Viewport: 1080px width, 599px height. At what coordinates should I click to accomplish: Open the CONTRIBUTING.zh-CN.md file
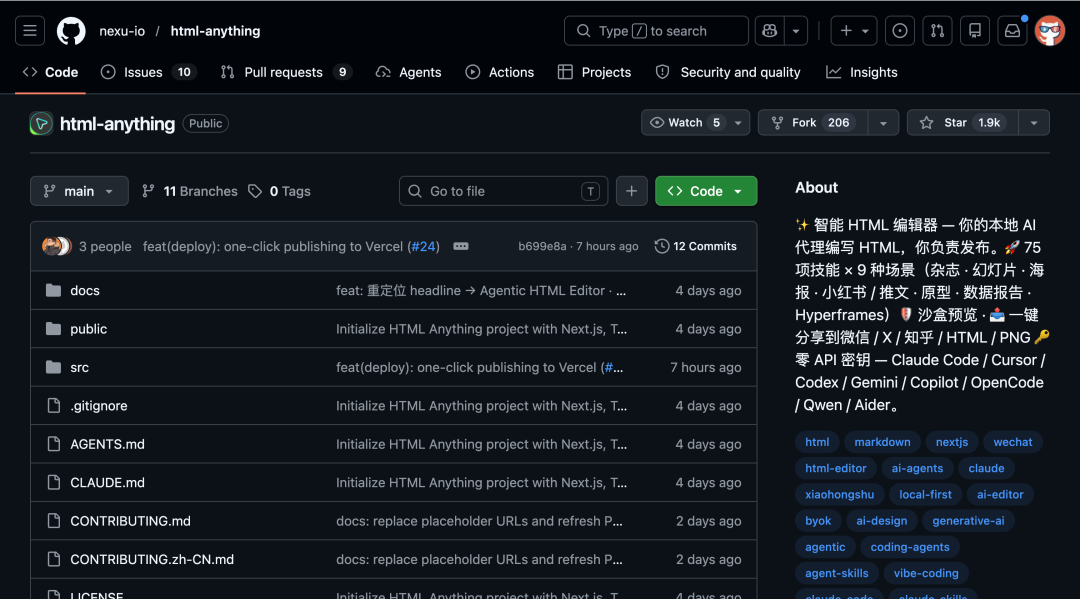(x=152, y=560)
